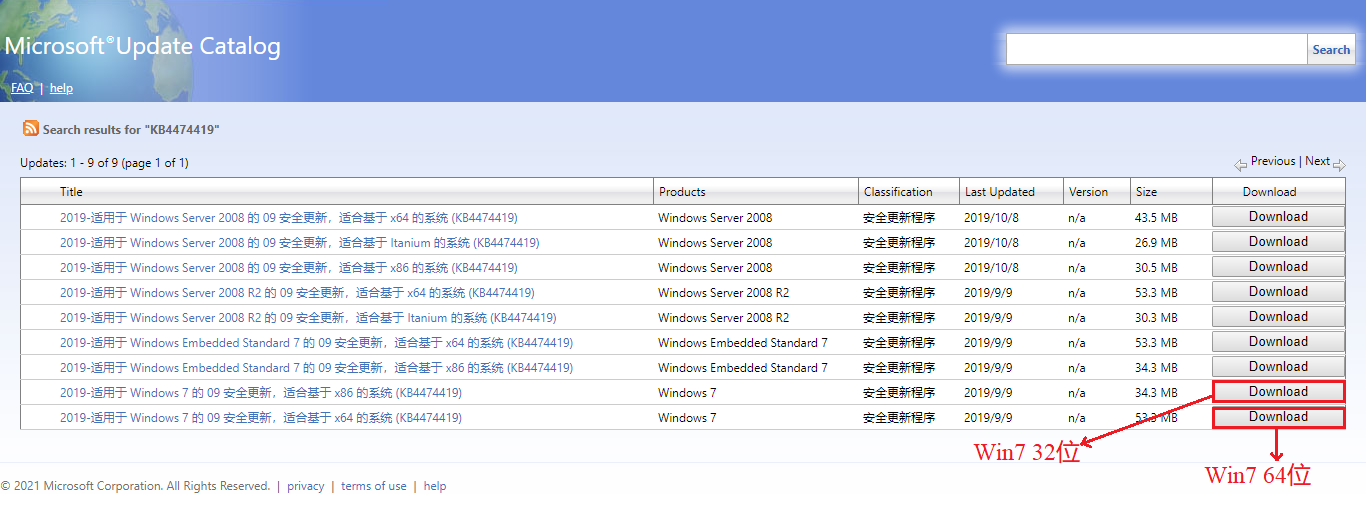Sort results by Size column header
Screen dimensions: 1366x507
(x=1146, y=192)
